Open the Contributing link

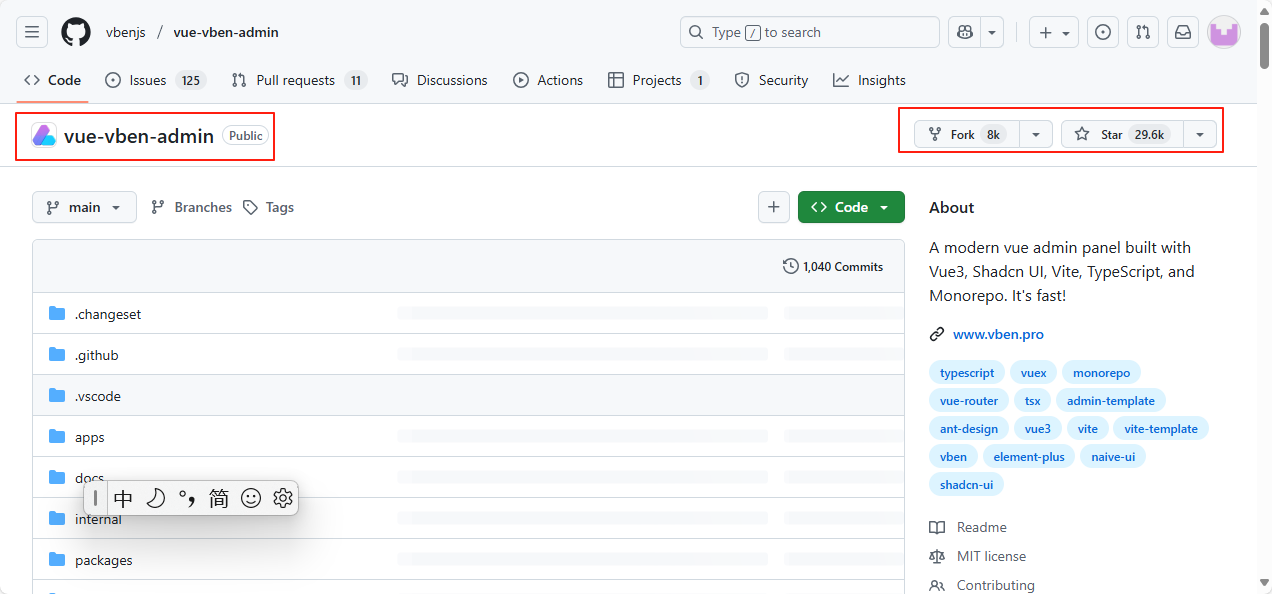tap(995, 585)
